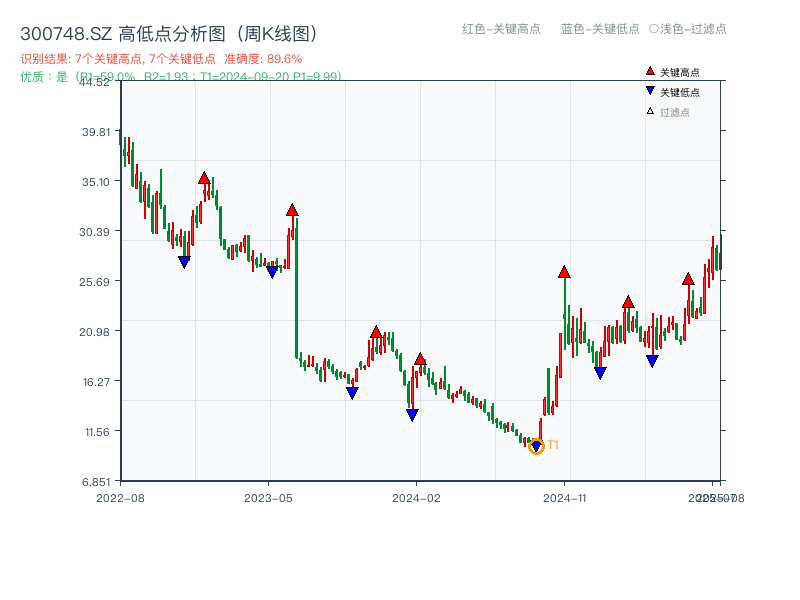
Task: Select the first blue key-low triangle in late 2022
Action: point(184,262)
